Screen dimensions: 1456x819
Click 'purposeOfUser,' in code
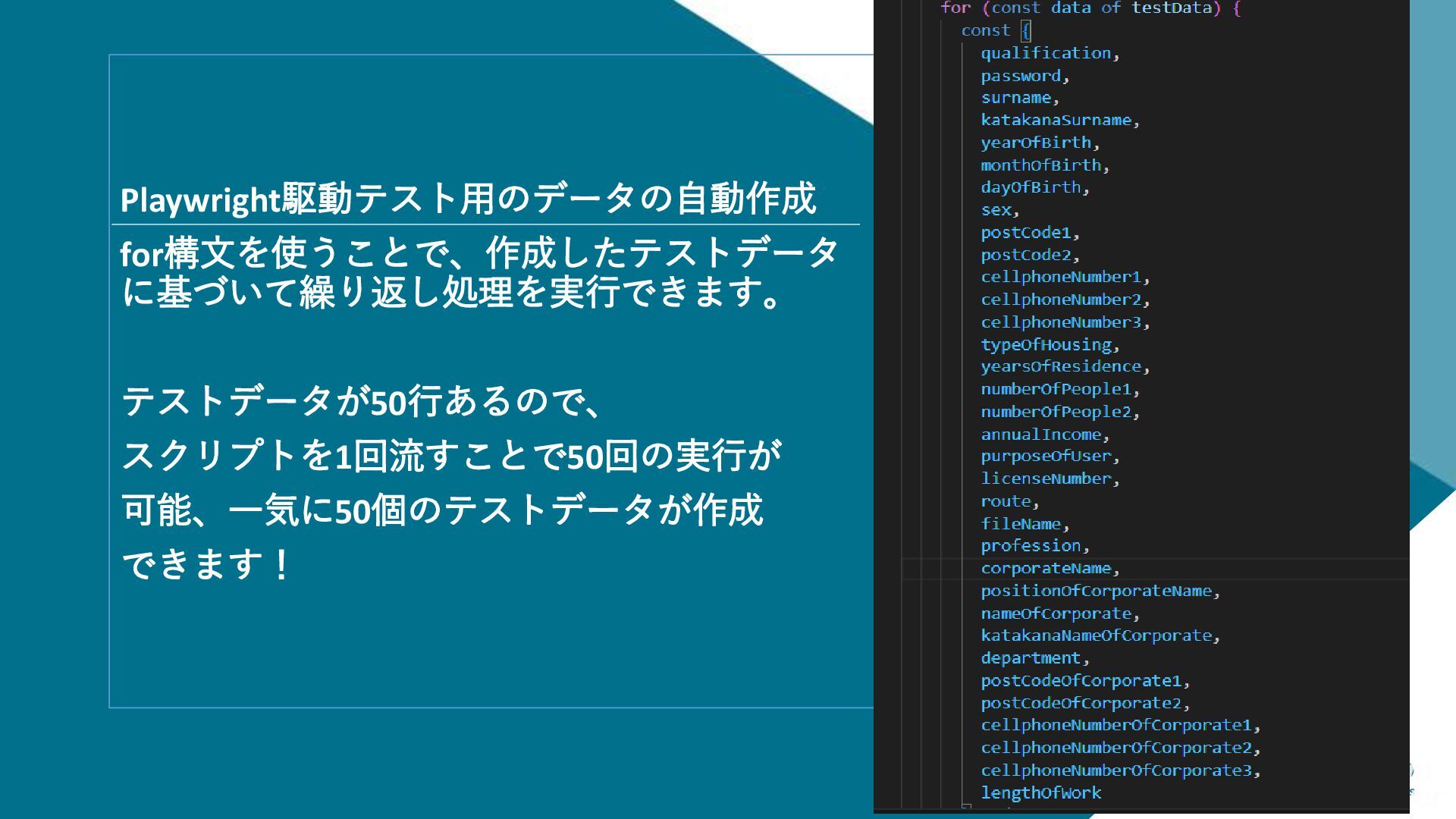[1050, 456]
